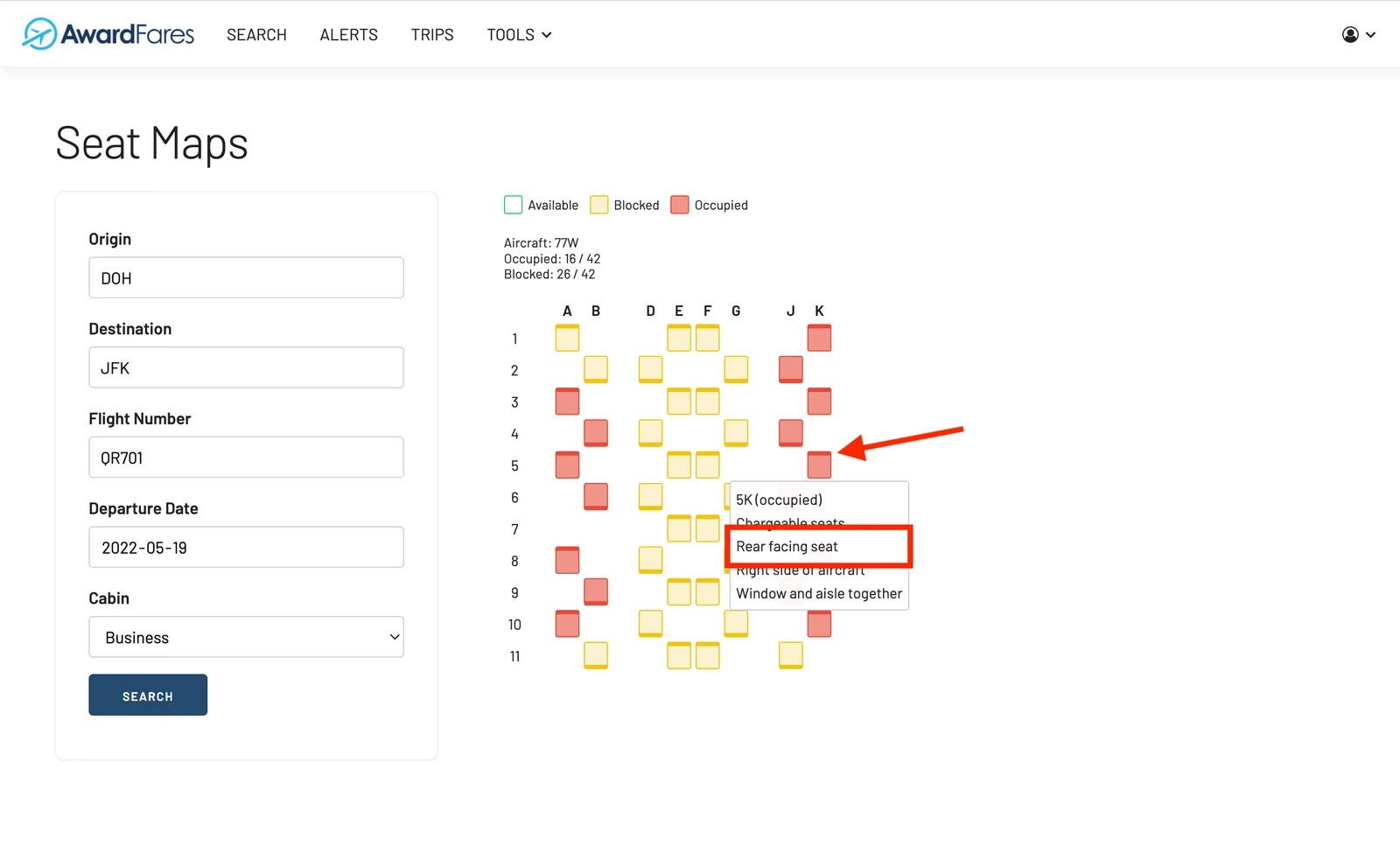This screenshot has width=1400, height=853.
Task: Select blocked seat 2B
Action: point(596,369)
